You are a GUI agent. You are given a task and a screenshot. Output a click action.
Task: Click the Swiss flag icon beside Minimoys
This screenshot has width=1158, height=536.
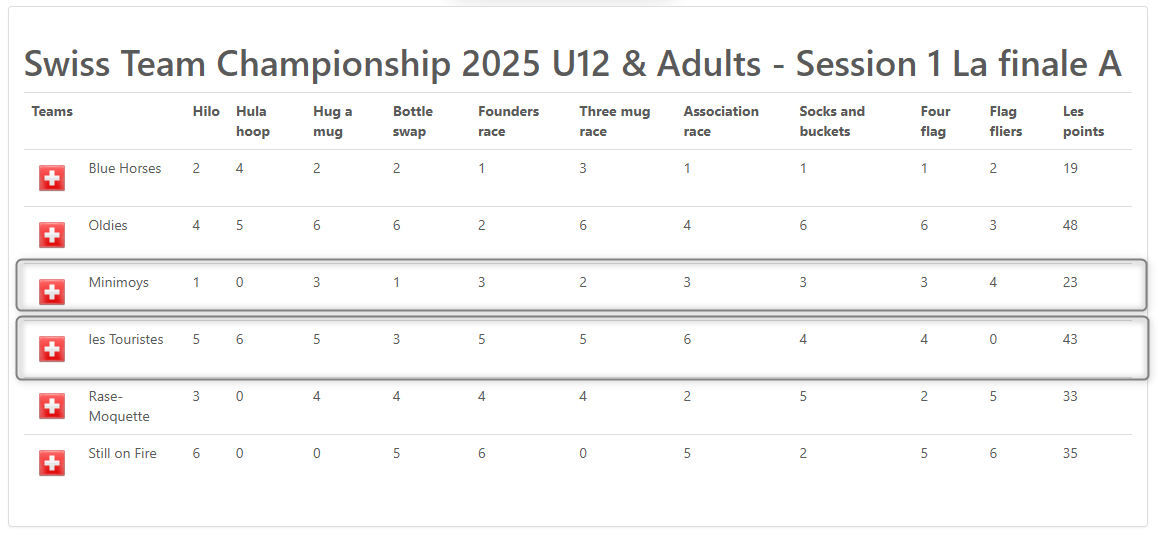[x=52, y=292]
